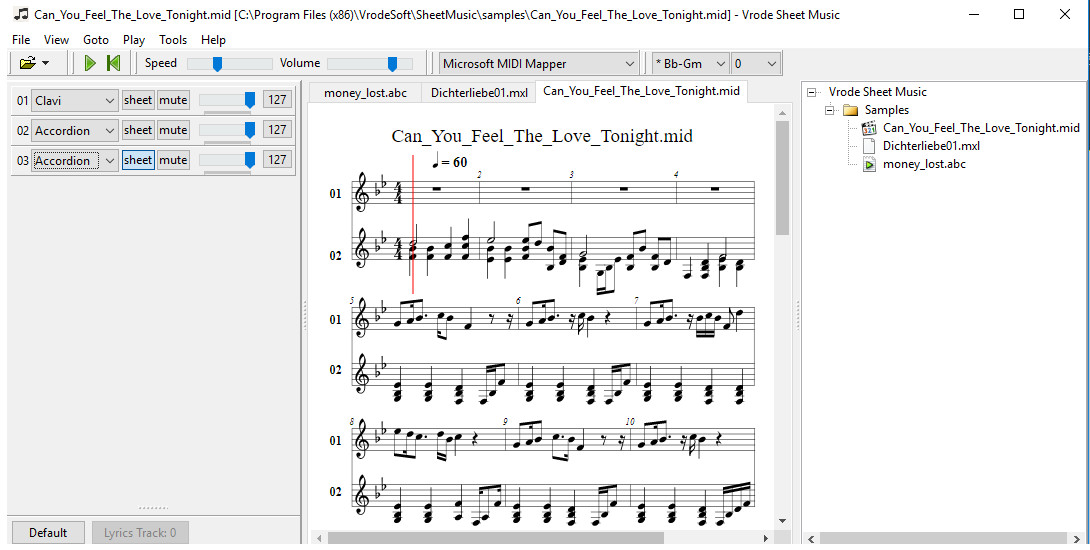
Task: Click track 02 volume slider
Action: pos(227,131)
